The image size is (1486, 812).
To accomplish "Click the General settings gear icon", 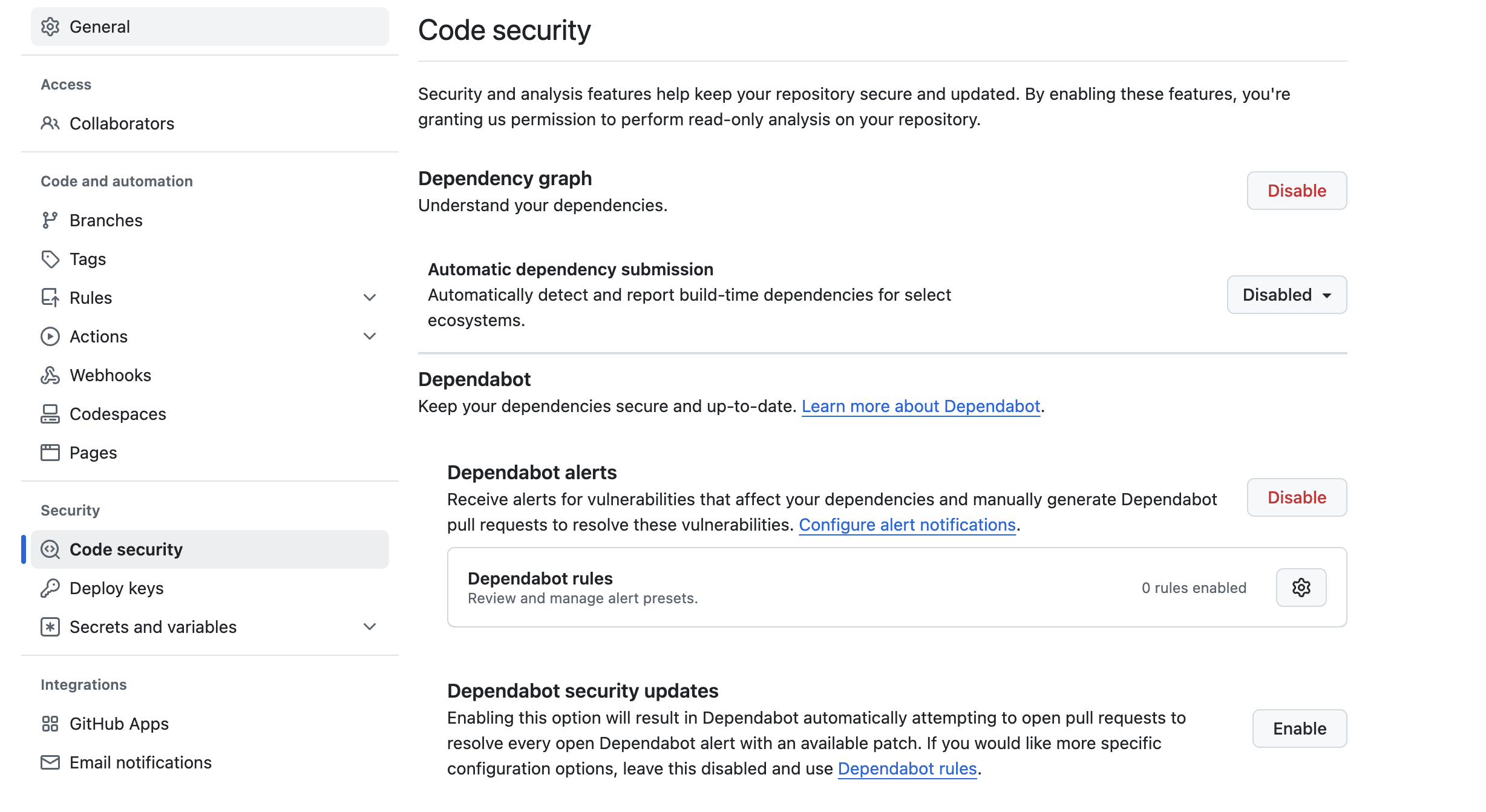I will 51,27.
